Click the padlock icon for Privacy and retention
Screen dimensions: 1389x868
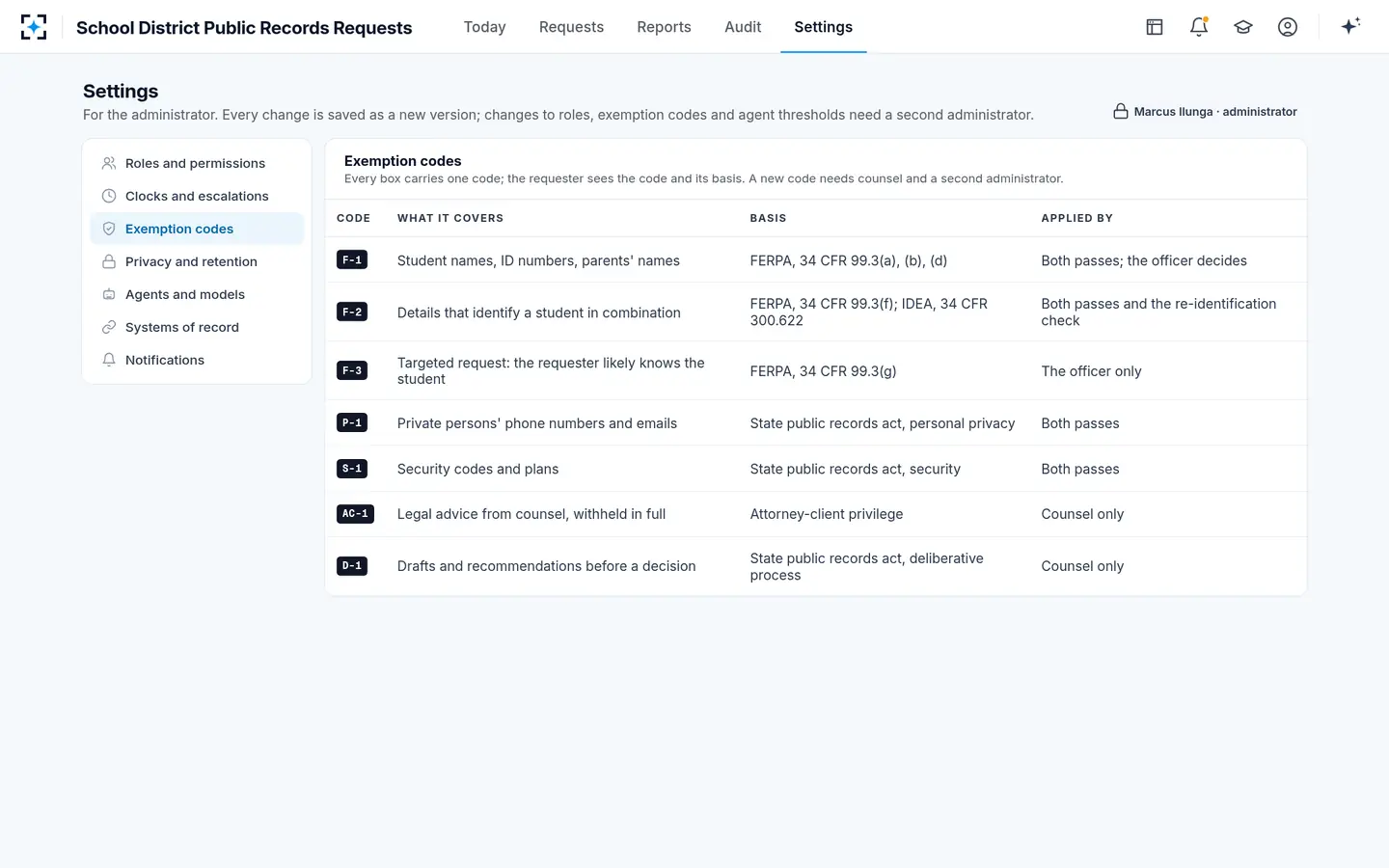[109, 261]
